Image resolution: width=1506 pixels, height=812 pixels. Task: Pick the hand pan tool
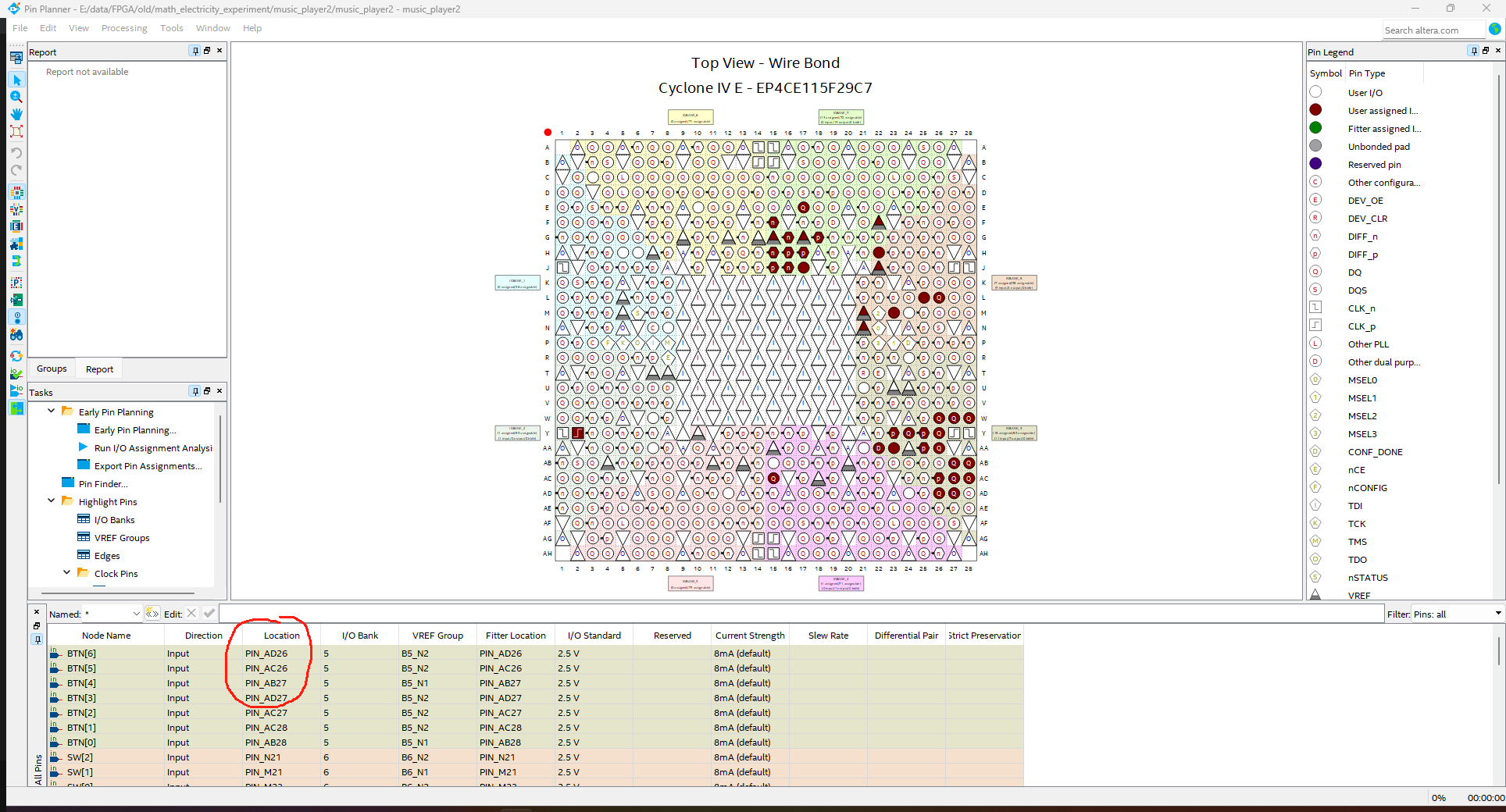click(x=16, y=114)
